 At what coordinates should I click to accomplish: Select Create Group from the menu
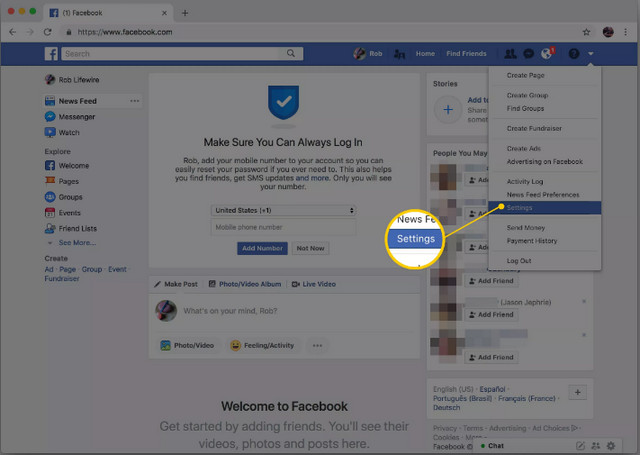click(x=527, y=95)
